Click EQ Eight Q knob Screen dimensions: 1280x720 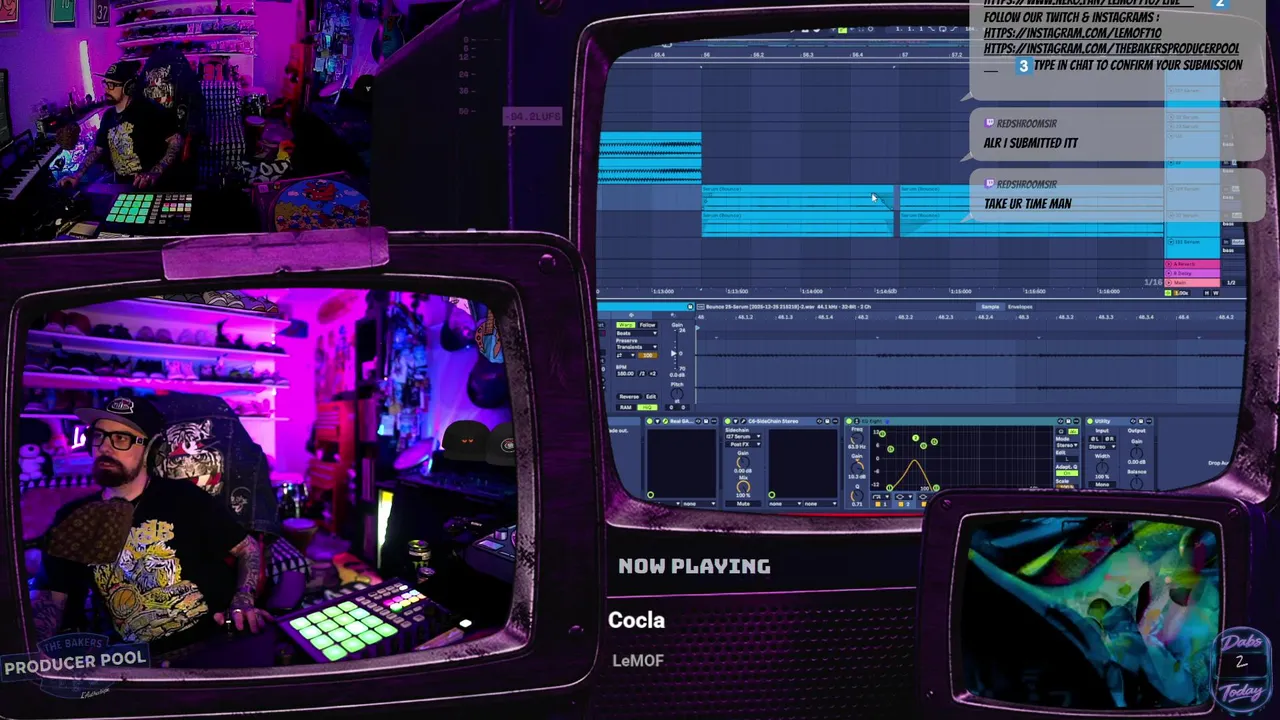857,495
